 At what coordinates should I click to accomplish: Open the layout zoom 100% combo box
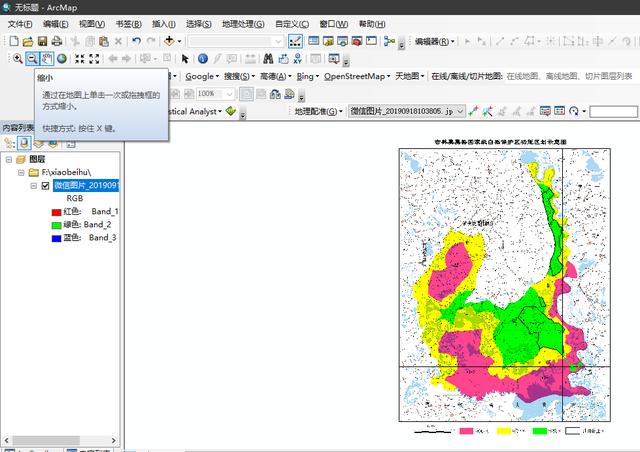(x=216, y=94)
